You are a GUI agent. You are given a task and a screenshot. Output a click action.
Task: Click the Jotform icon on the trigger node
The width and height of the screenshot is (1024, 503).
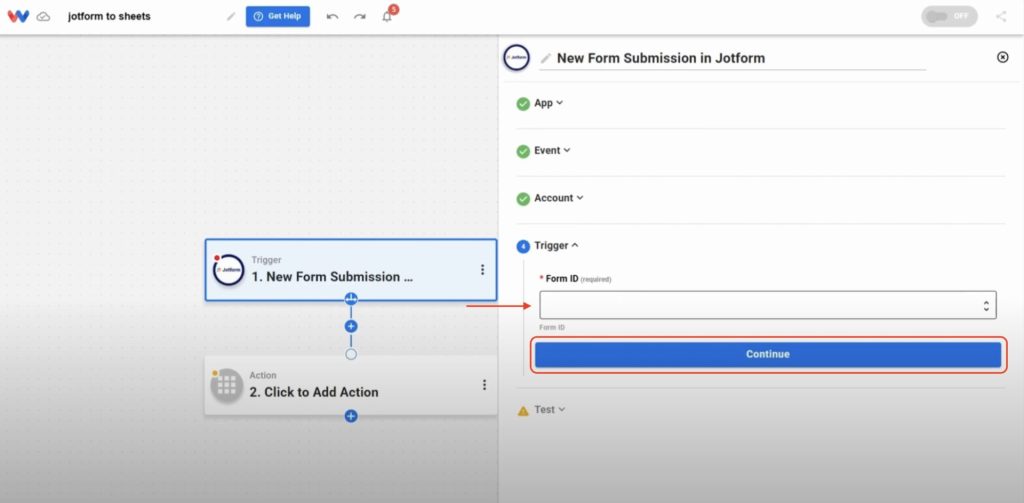coord(229,270)
